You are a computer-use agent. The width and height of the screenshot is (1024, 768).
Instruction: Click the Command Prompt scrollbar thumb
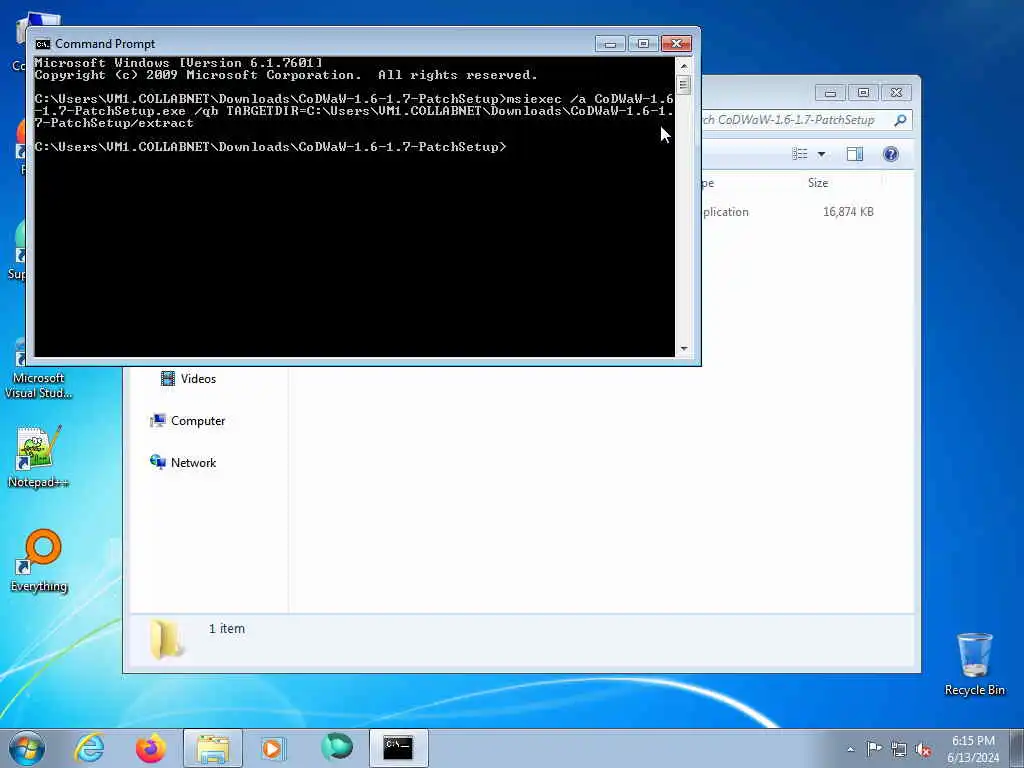tap(684, 85)
